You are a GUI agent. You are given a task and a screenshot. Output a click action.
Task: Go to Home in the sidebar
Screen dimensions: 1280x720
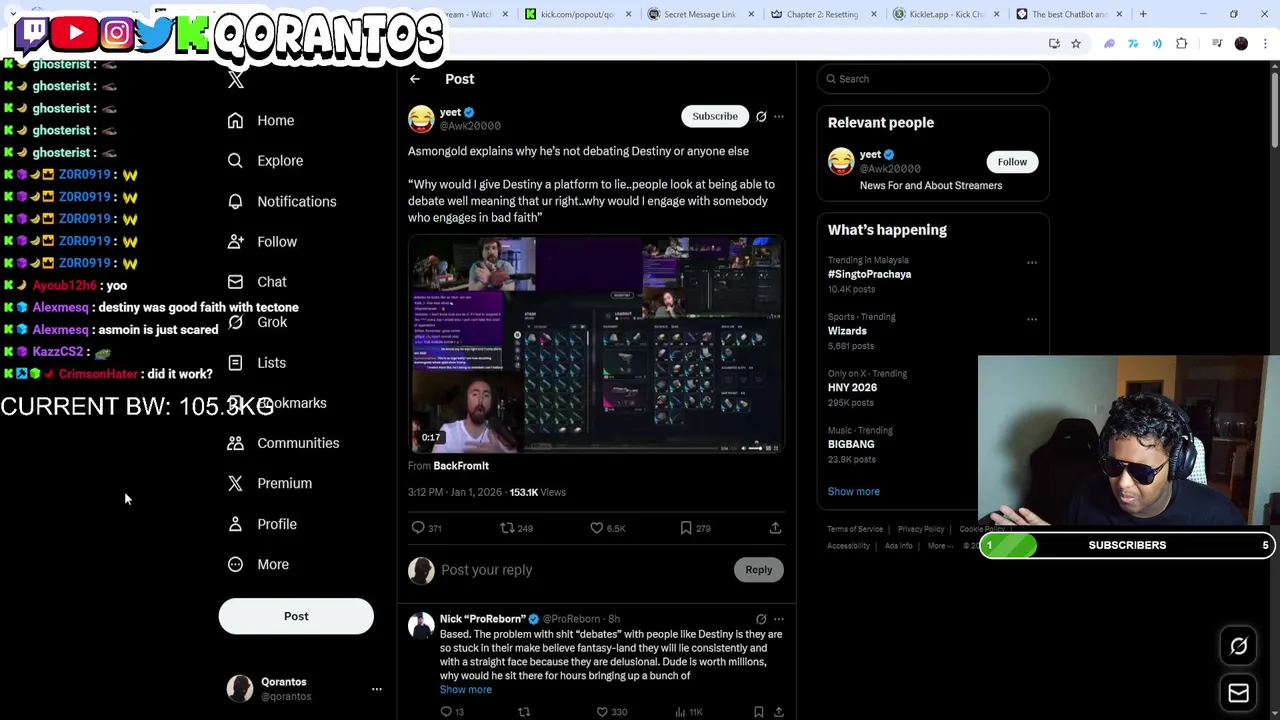pos(261,120)
